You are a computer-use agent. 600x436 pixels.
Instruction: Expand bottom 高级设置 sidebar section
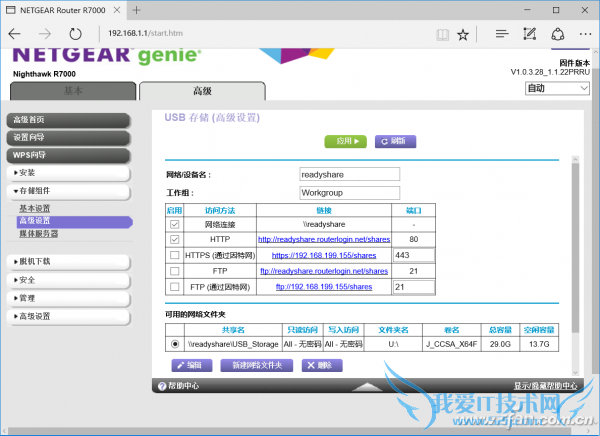click(69, 317)
